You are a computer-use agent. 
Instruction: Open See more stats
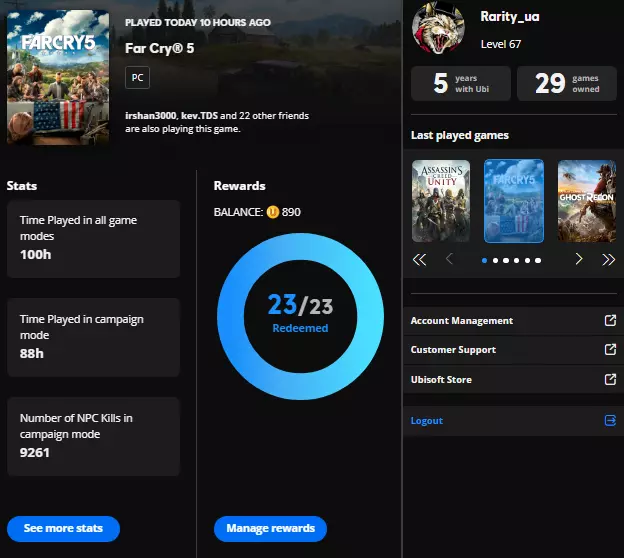pos(63,529)
